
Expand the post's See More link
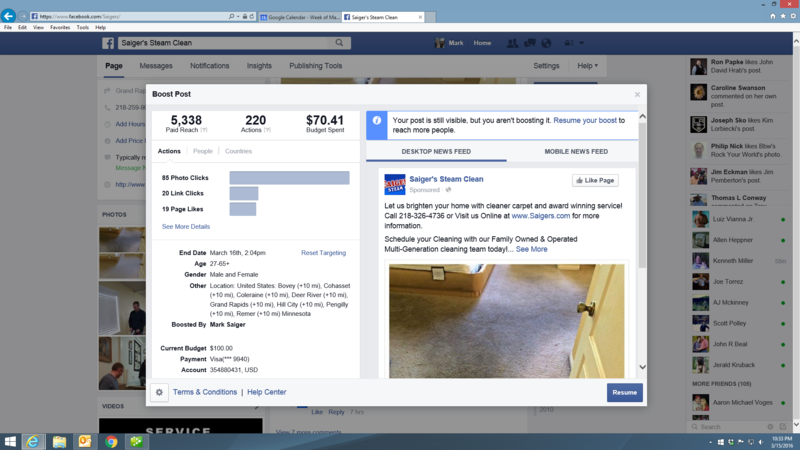tap(532, 249)
